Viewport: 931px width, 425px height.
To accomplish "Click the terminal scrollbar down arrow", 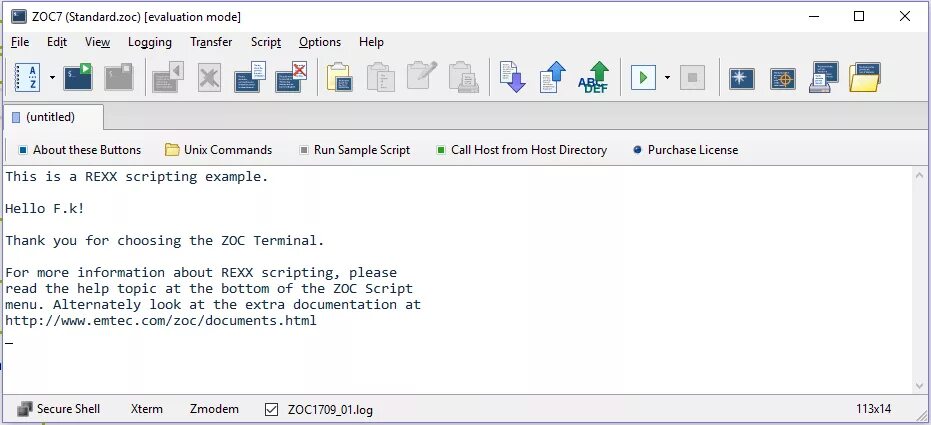I will click(920, 386).
